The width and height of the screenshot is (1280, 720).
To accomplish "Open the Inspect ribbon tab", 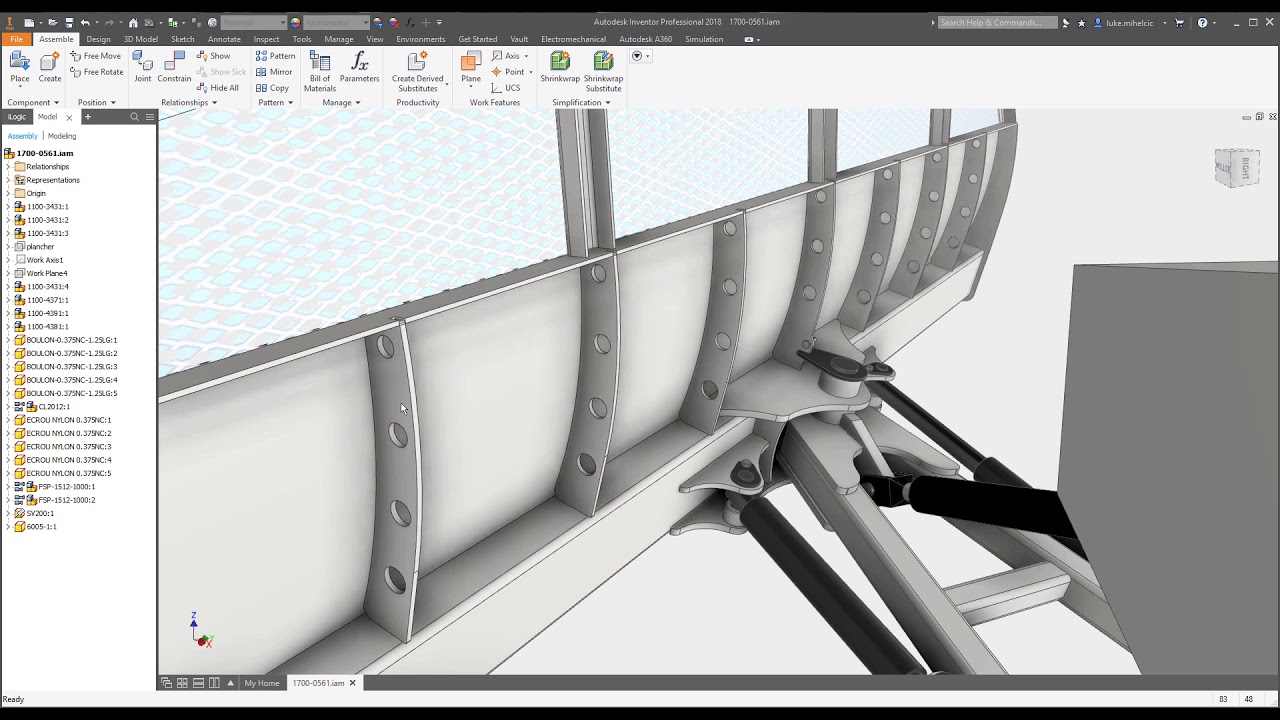I will click(266, 39).
